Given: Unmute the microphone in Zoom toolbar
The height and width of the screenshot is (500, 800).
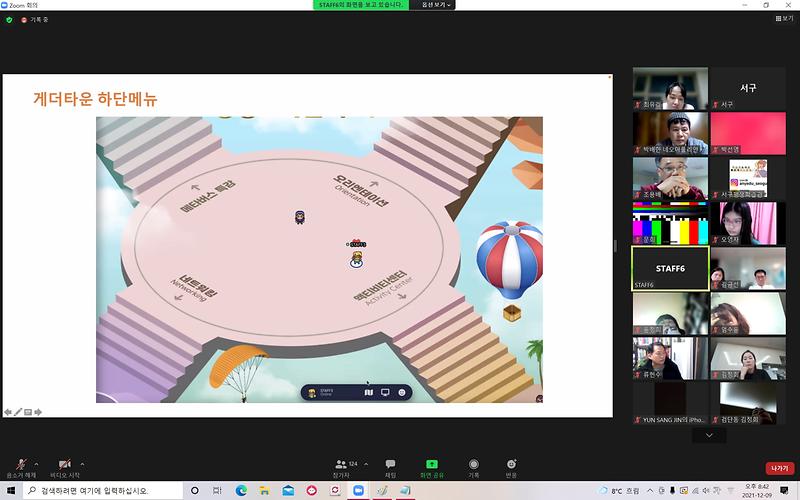Looking at the screenshot, I should [x=16, y=465].
